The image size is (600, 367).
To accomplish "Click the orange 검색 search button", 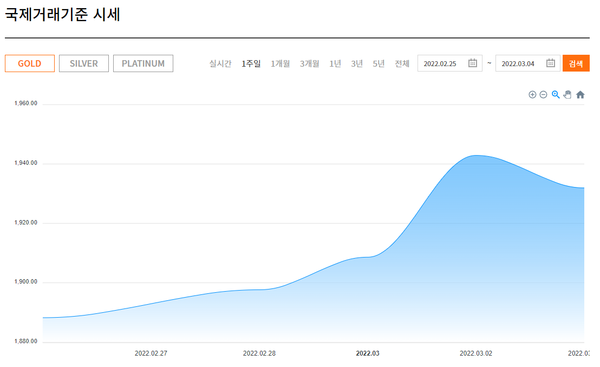I will tap(576, 64).
